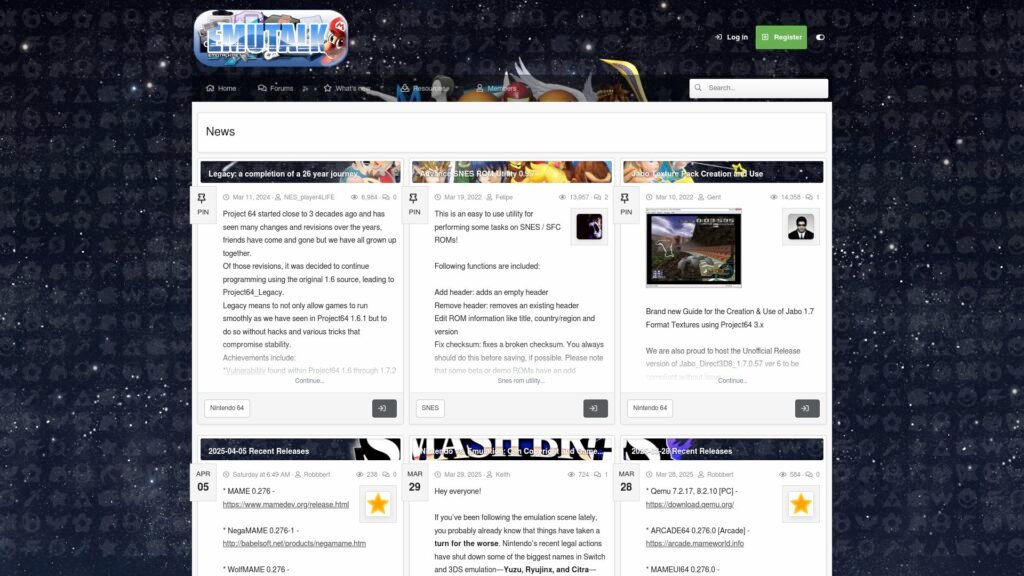Click 'Continue...' in the Legacy article
The height and width of the screenshot is (576, 1024).
pyautogui.click(x=309, y=381)
